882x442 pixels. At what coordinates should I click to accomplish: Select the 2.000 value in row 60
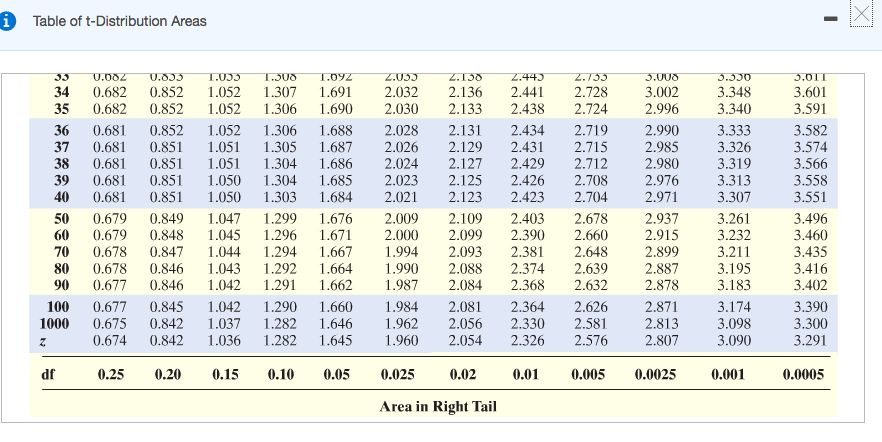400,234
